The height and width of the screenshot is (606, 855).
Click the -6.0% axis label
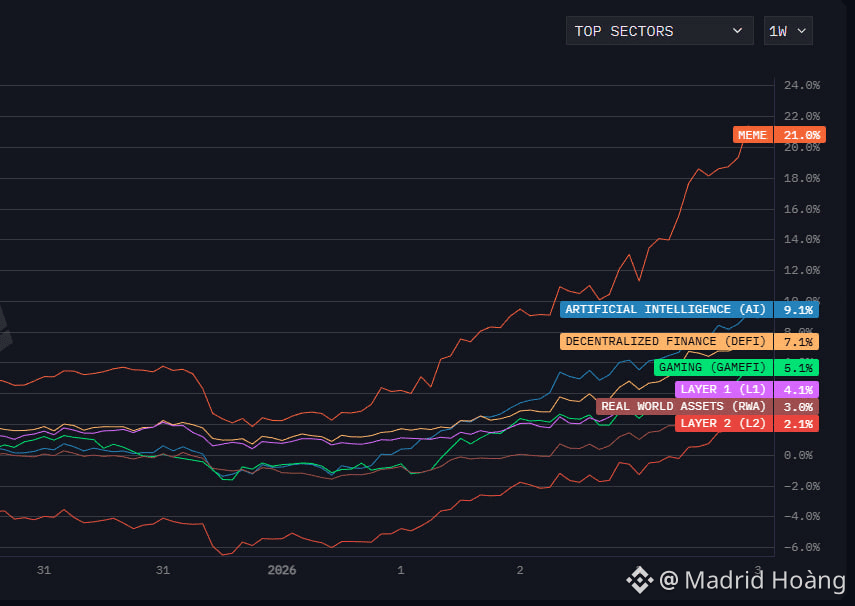[x=802, y=548]
